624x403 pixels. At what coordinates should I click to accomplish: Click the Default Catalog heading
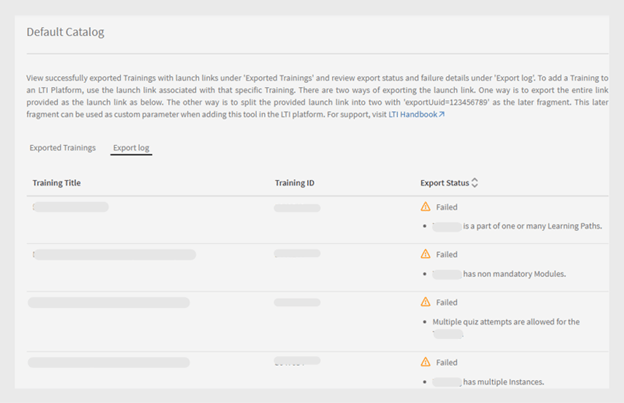65,32
